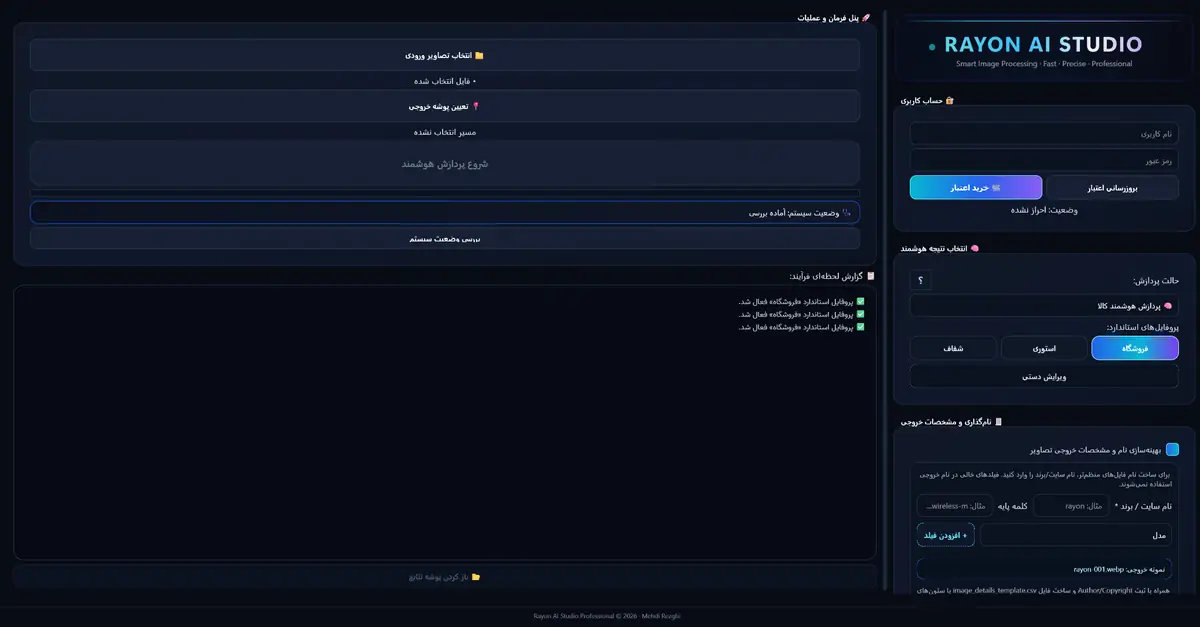The image size is (1200, 627).
Task: Open the '?' help button next to حالت پردازش
Action: 920,281
